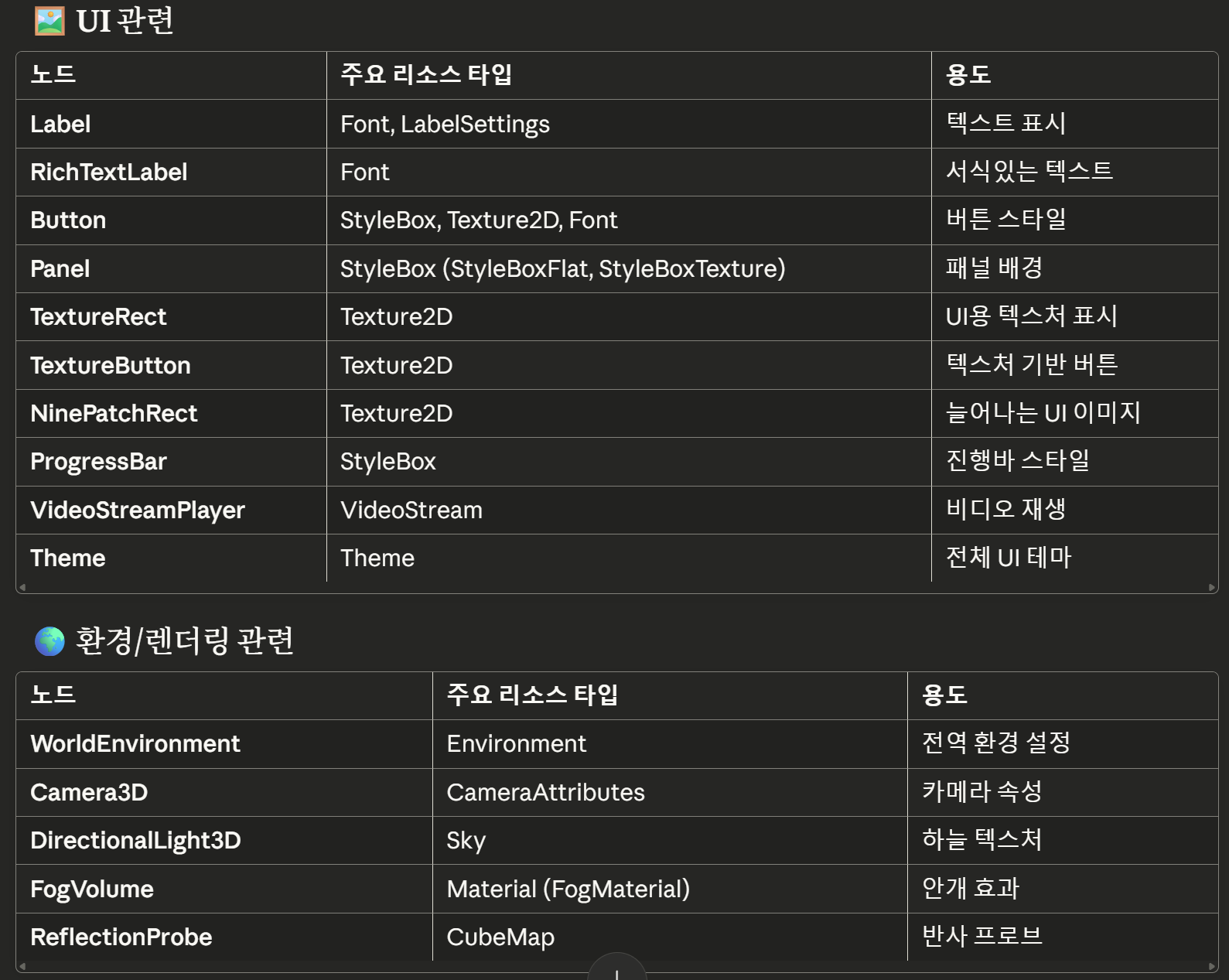Click the ReflectionProbe node name
Screen dimensions: 1229x980
[x=121, y=937]
